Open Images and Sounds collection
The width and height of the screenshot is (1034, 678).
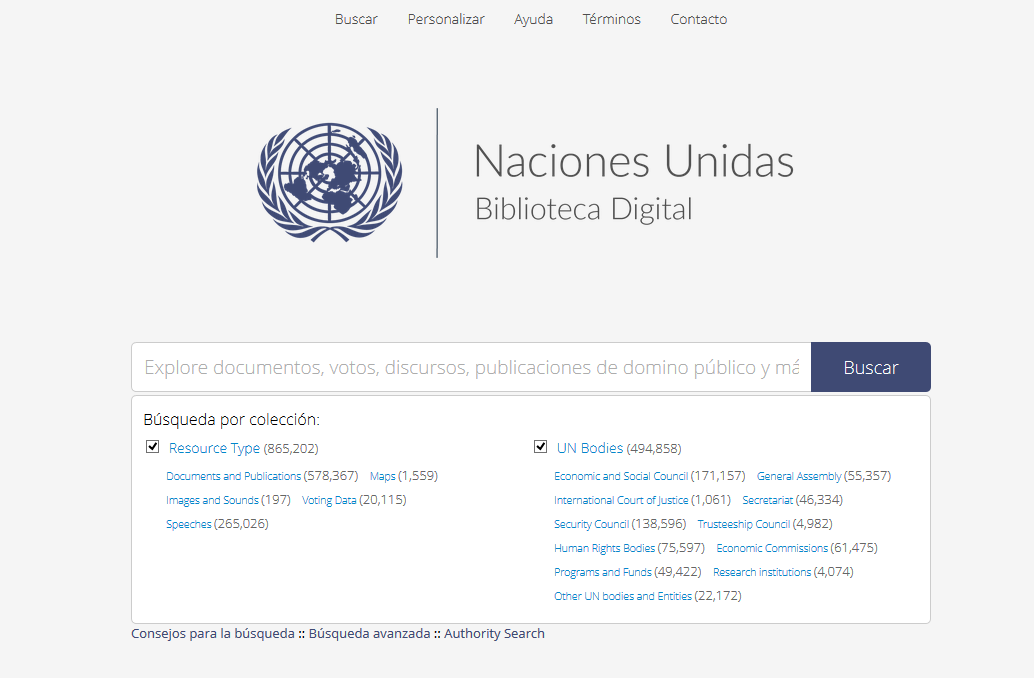coord(212,500)
